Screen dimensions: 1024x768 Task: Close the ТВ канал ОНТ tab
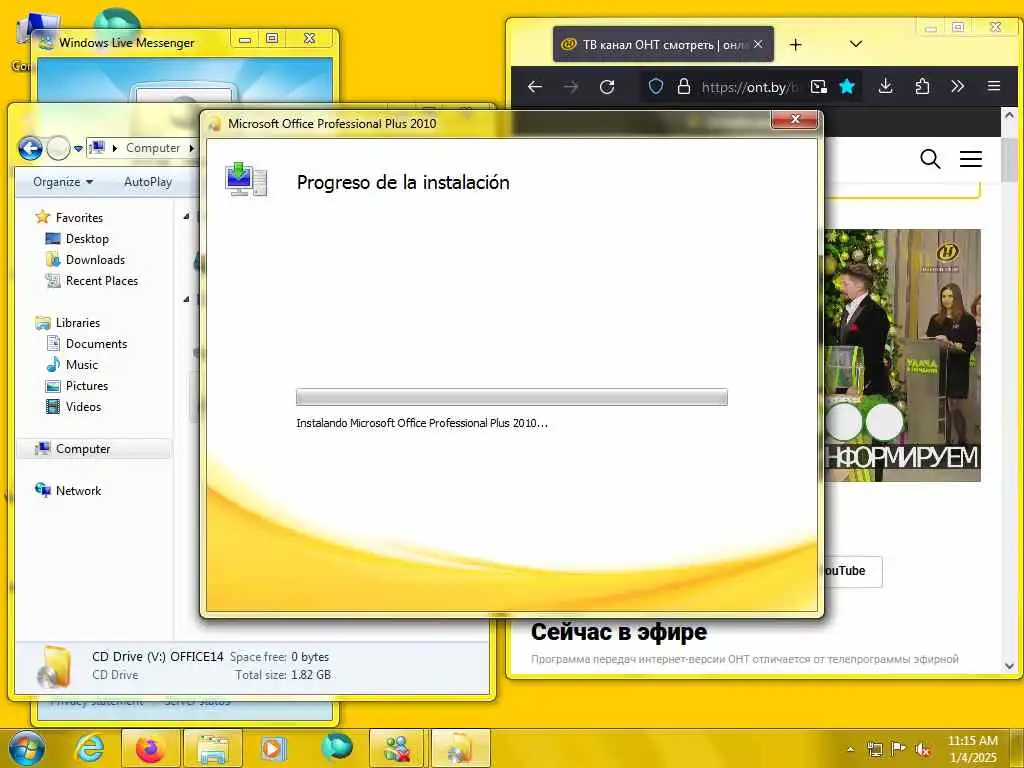[x=758, y=44]
